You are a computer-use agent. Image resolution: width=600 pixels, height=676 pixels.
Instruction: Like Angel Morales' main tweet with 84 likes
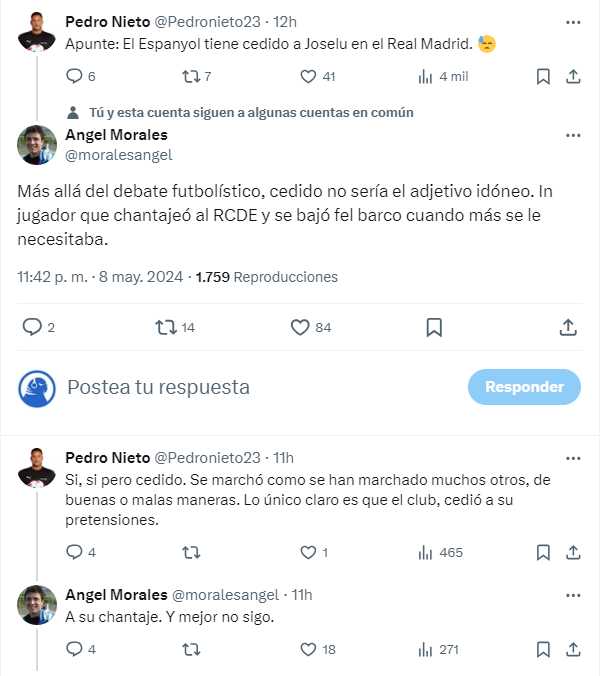300,327
